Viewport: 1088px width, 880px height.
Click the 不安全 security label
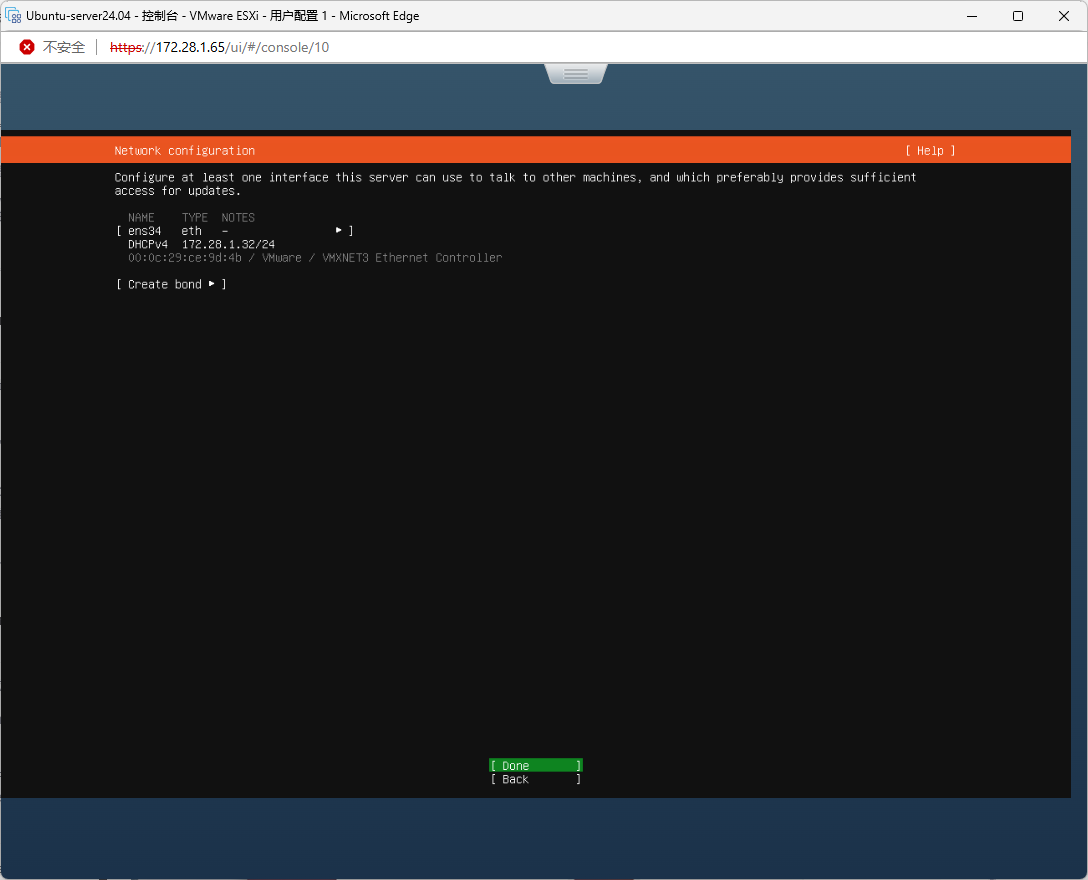point(64,47)
